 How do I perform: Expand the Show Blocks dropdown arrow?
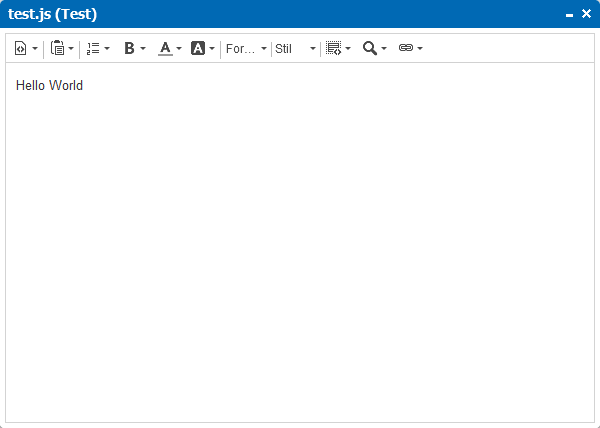(348, 49)
